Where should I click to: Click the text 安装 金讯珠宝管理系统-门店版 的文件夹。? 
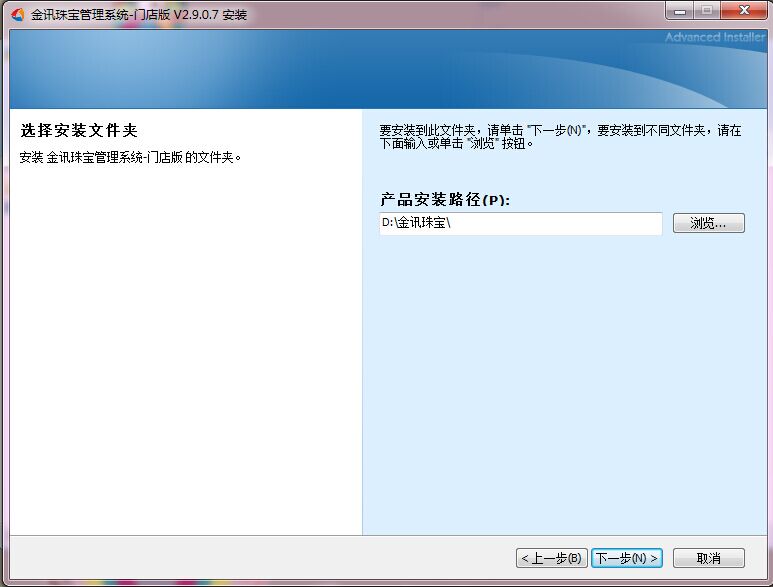pyautogui.click(x=130, y=158)
